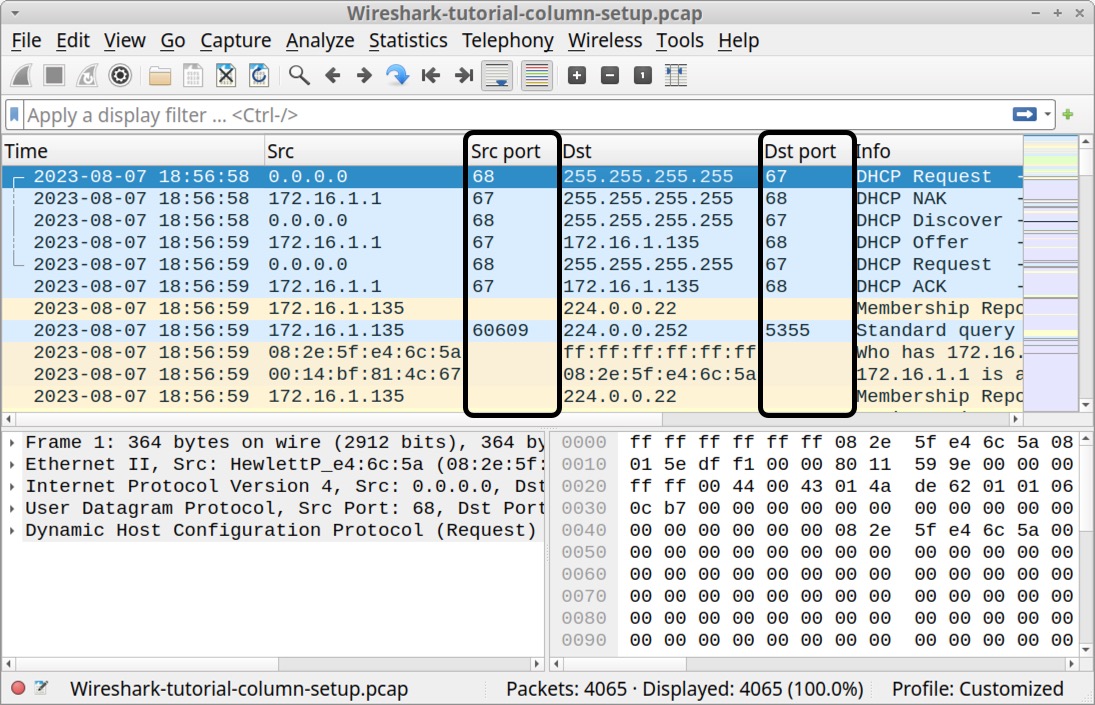Open the Analyze menu
This screenshot has width=1095, height=705.
[320, 40]
